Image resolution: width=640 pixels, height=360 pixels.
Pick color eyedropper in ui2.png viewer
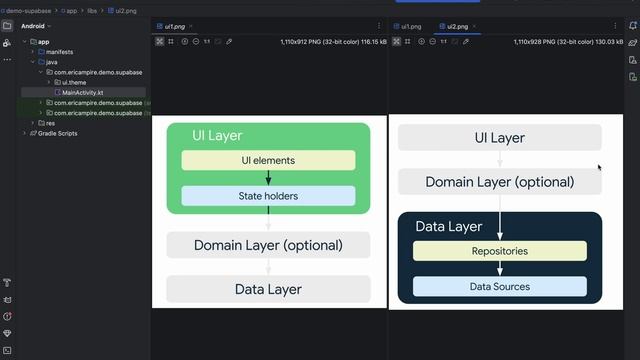[x=466, y=42]
